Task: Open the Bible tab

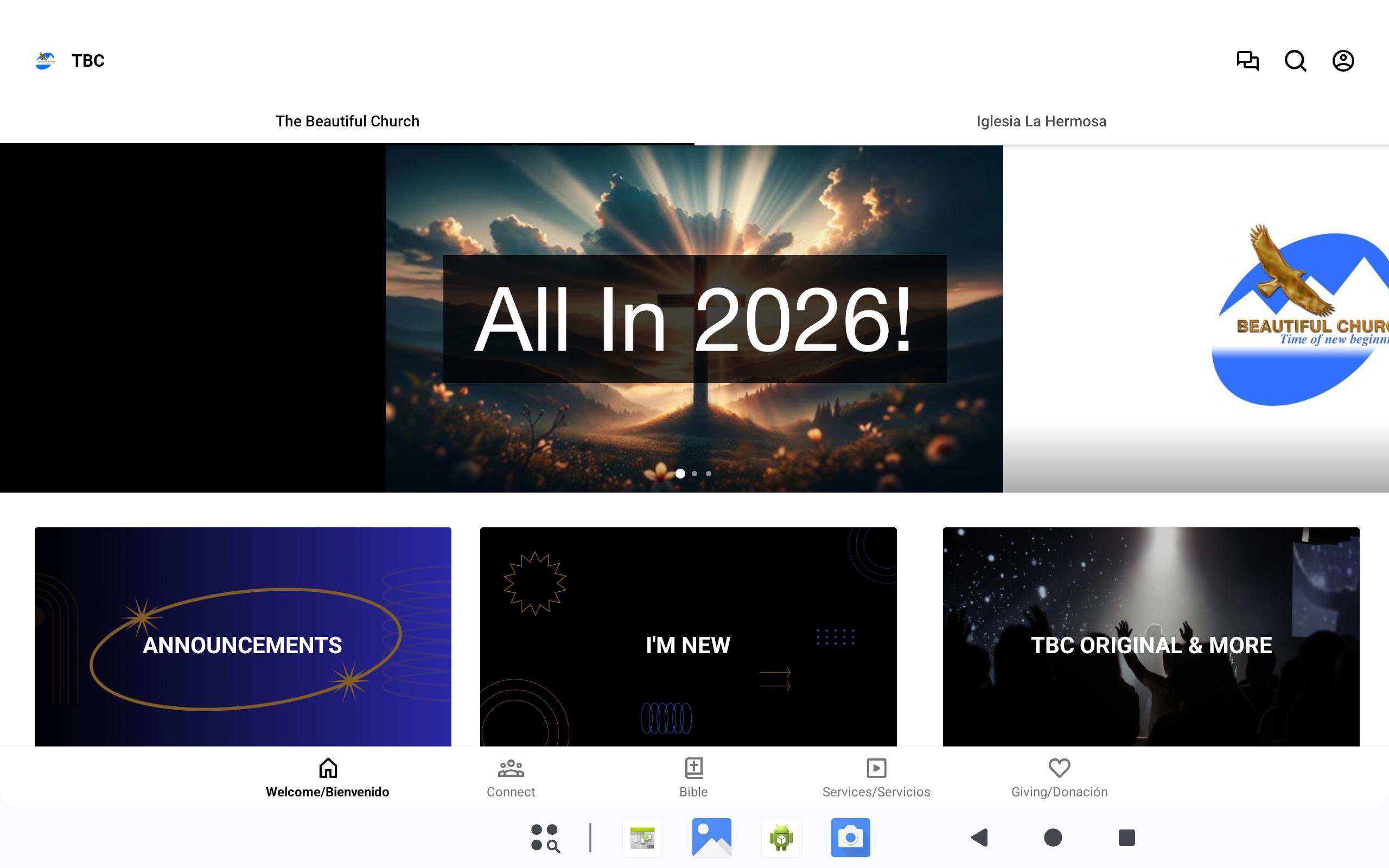Action: [693, 777]
